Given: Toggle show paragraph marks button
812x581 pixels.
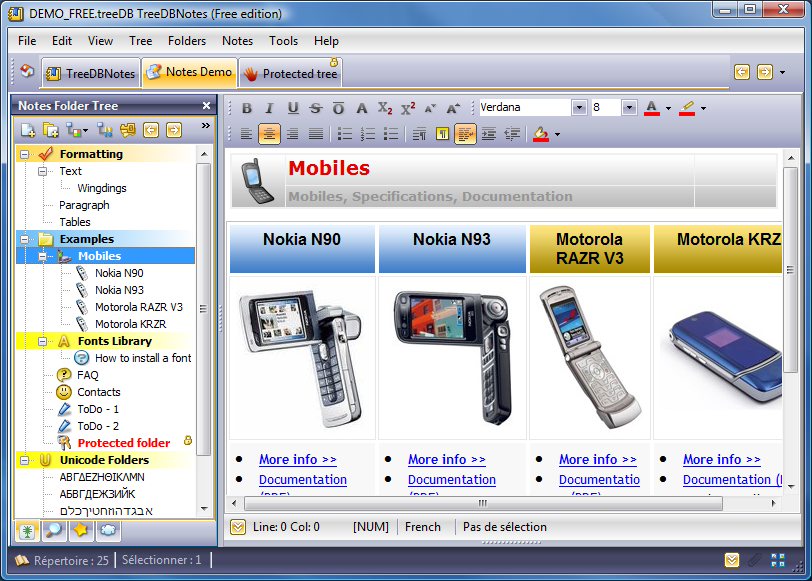Looking at the screenshot, I should pyautogui.click(x=442, y=134).
